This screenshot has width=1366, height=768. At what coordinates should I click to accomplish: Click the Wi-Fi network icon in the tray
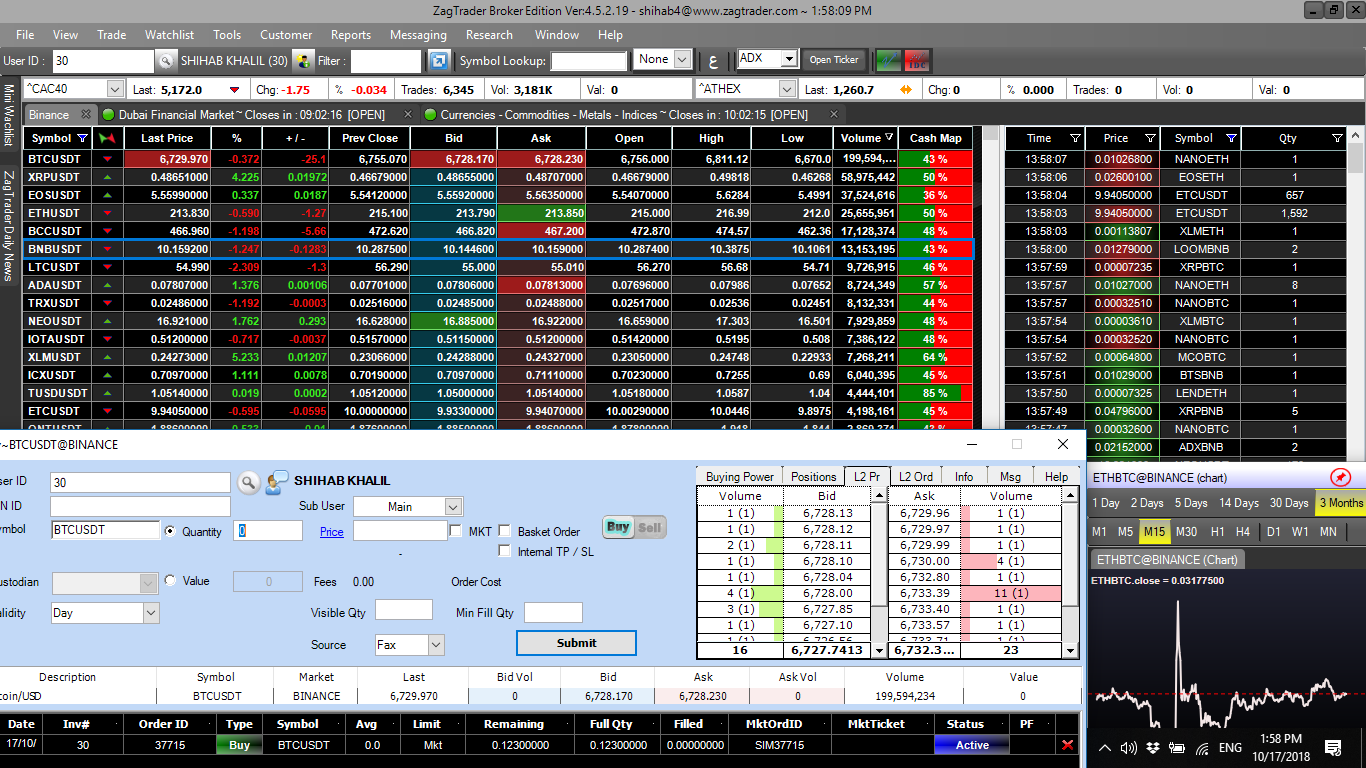coord(1202,748)
